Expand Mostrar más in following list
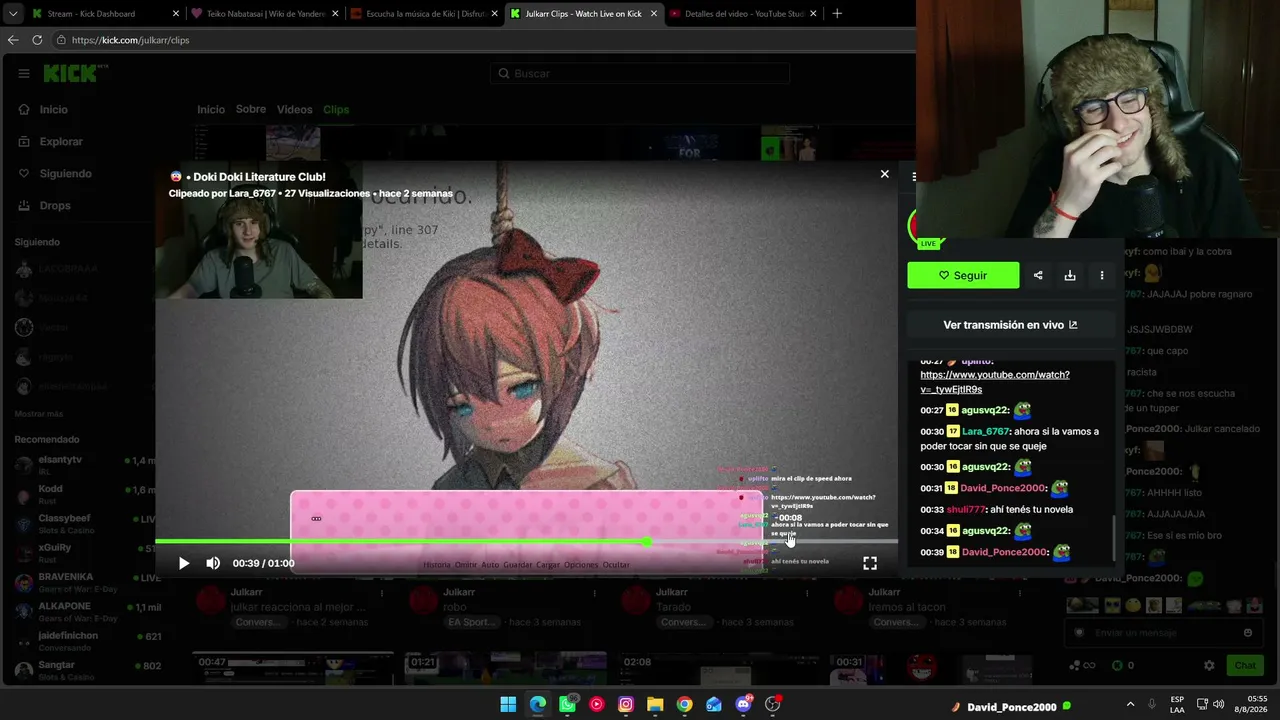 click(39, 414)
